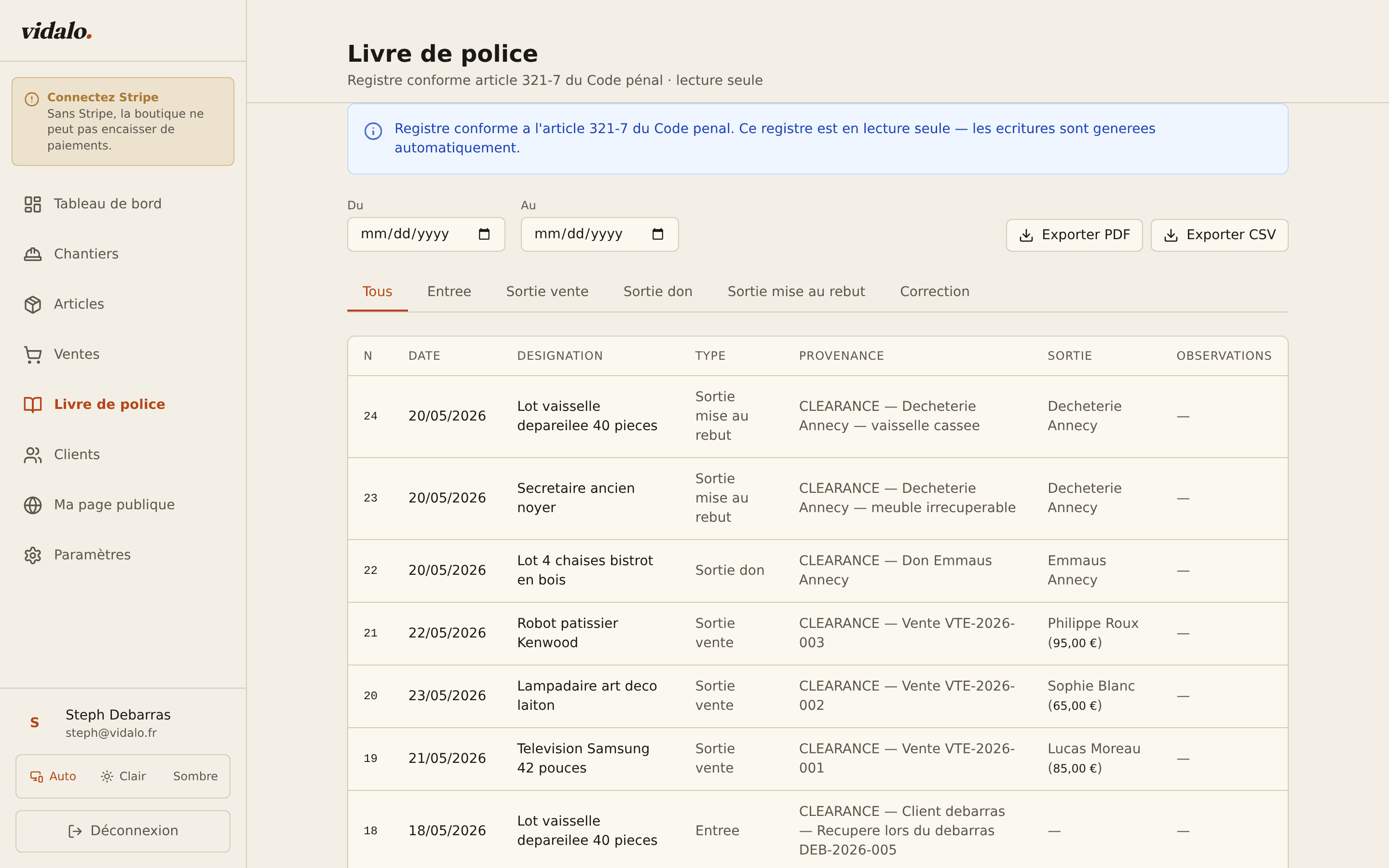
Task: Open the Clients page
Action: click(x=123, y=455)
